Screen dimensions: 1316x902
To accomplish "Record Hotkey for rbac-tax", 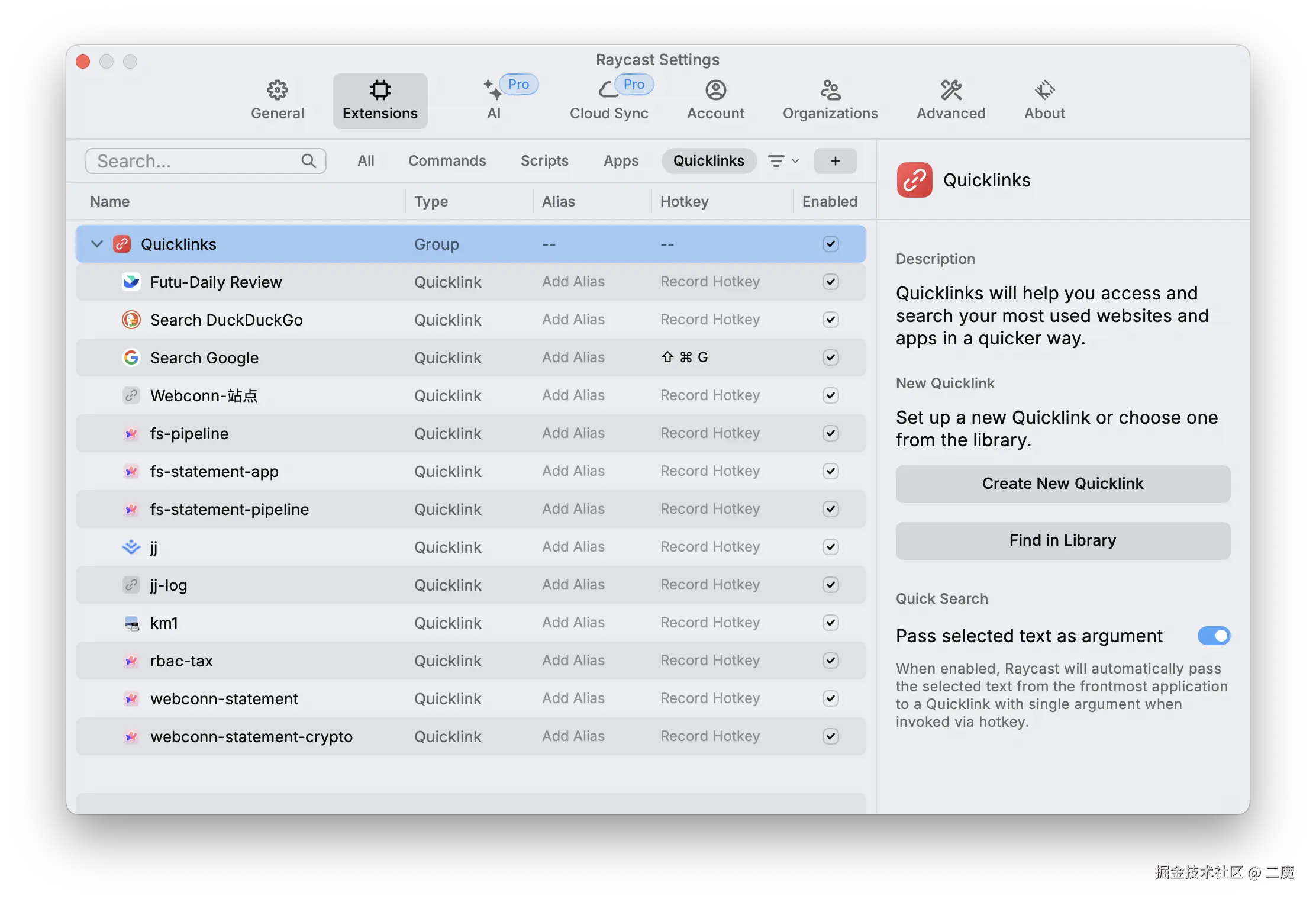I will [710, 661].
